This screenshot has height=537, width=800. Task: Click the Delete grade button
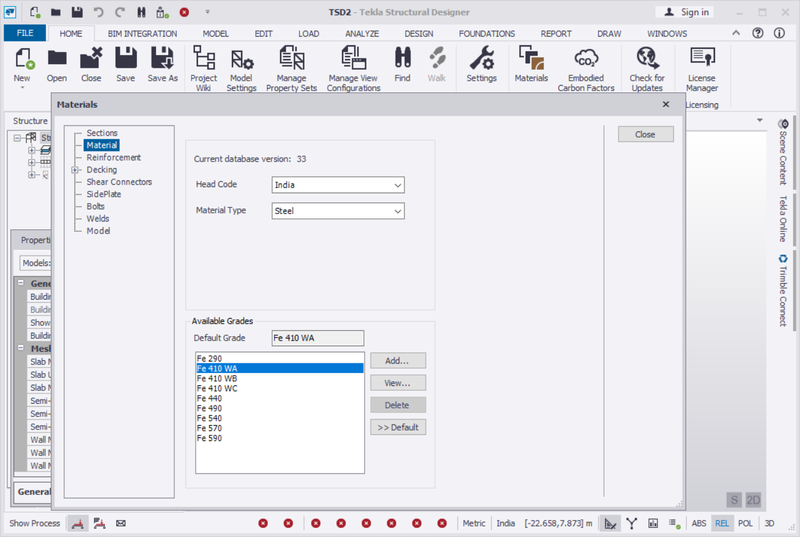coord(397,405)
